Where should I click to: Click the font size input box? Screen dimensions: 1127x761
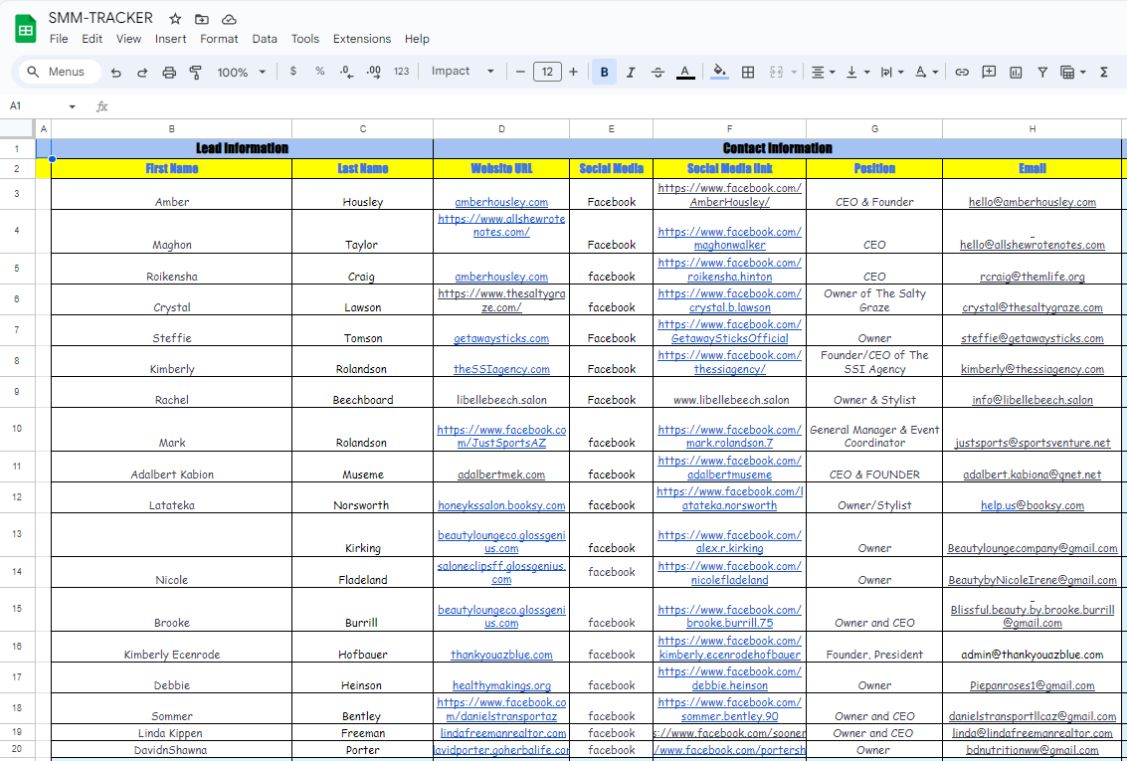pyautogui.click(x=547, y=72)
